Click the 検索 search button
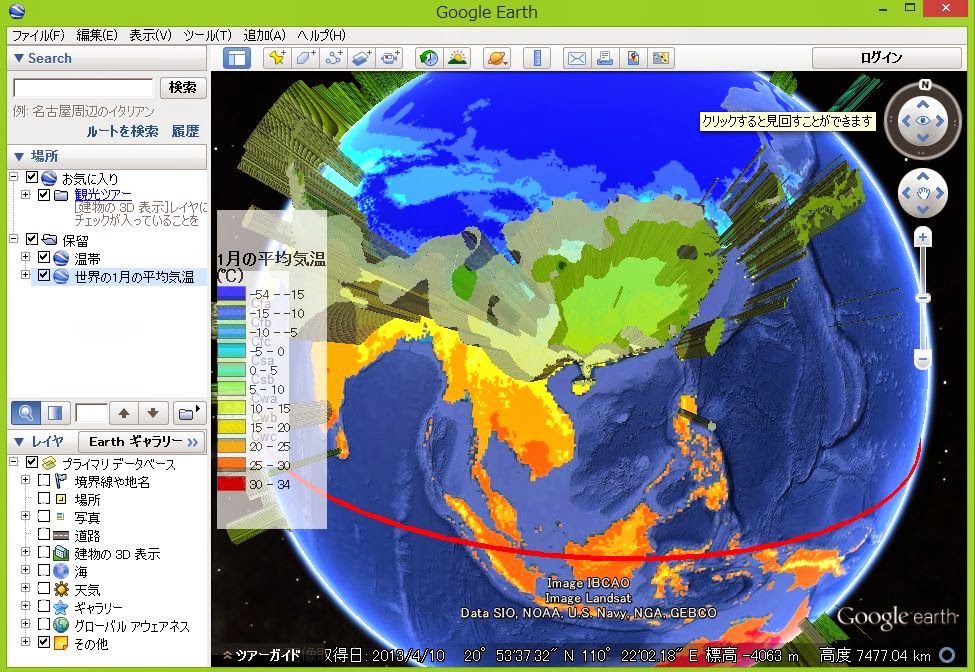Image resolution: width=975 pixels, height=672 pixels. [183, 87]
